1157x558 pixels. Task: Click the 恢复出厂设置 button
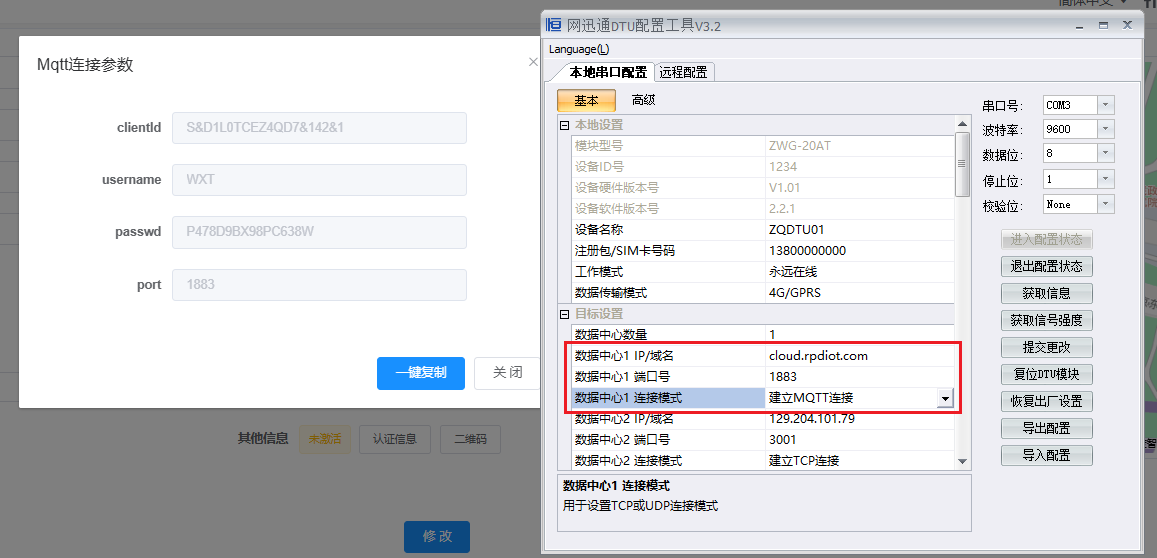tap(1046, 402)
